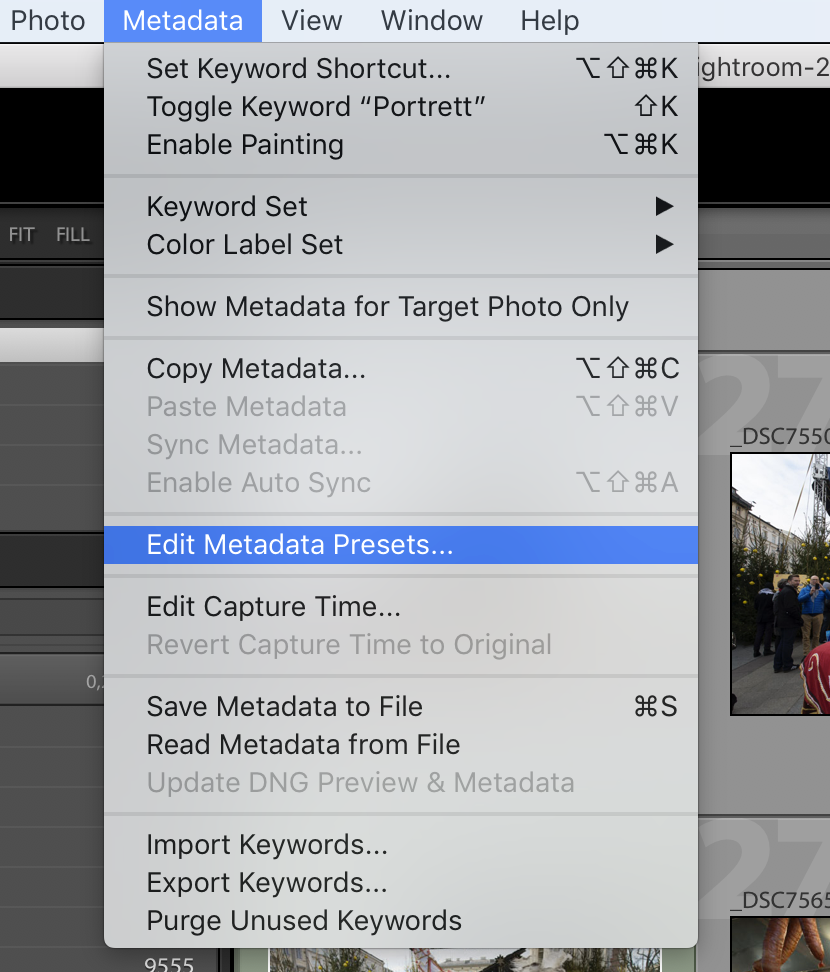Choose Copy Metadata... option
Viewport: 830px width, 972px height.
coord(256,368)
